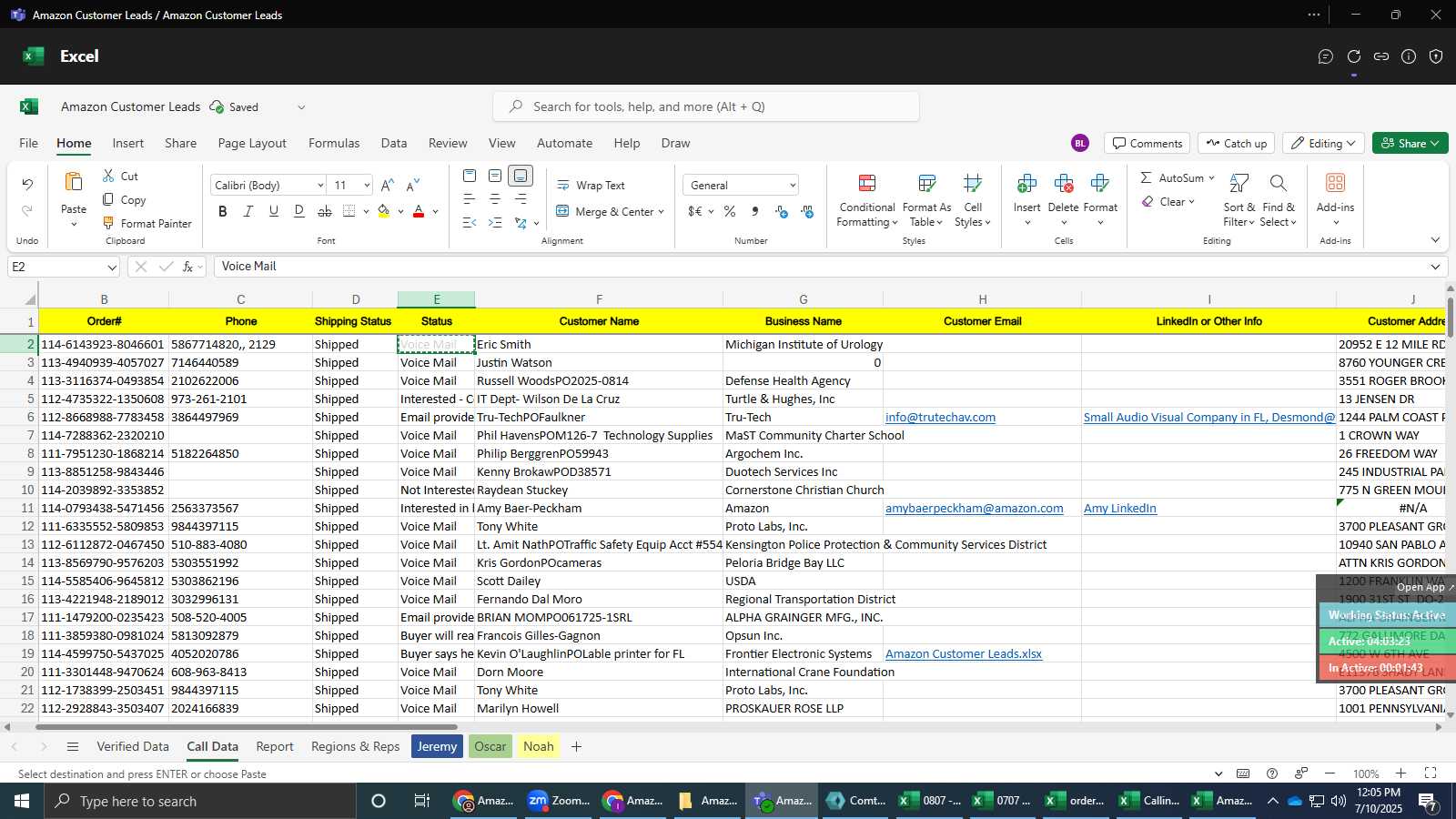Click the insert function fx icon

click(188, 267)
